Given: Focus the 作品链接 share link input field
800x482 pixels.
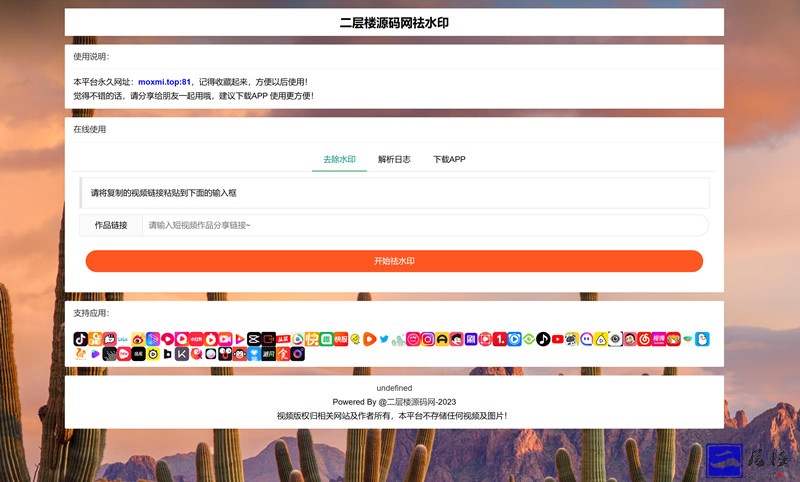Looking at the screenshot, I should click(424, 226).
